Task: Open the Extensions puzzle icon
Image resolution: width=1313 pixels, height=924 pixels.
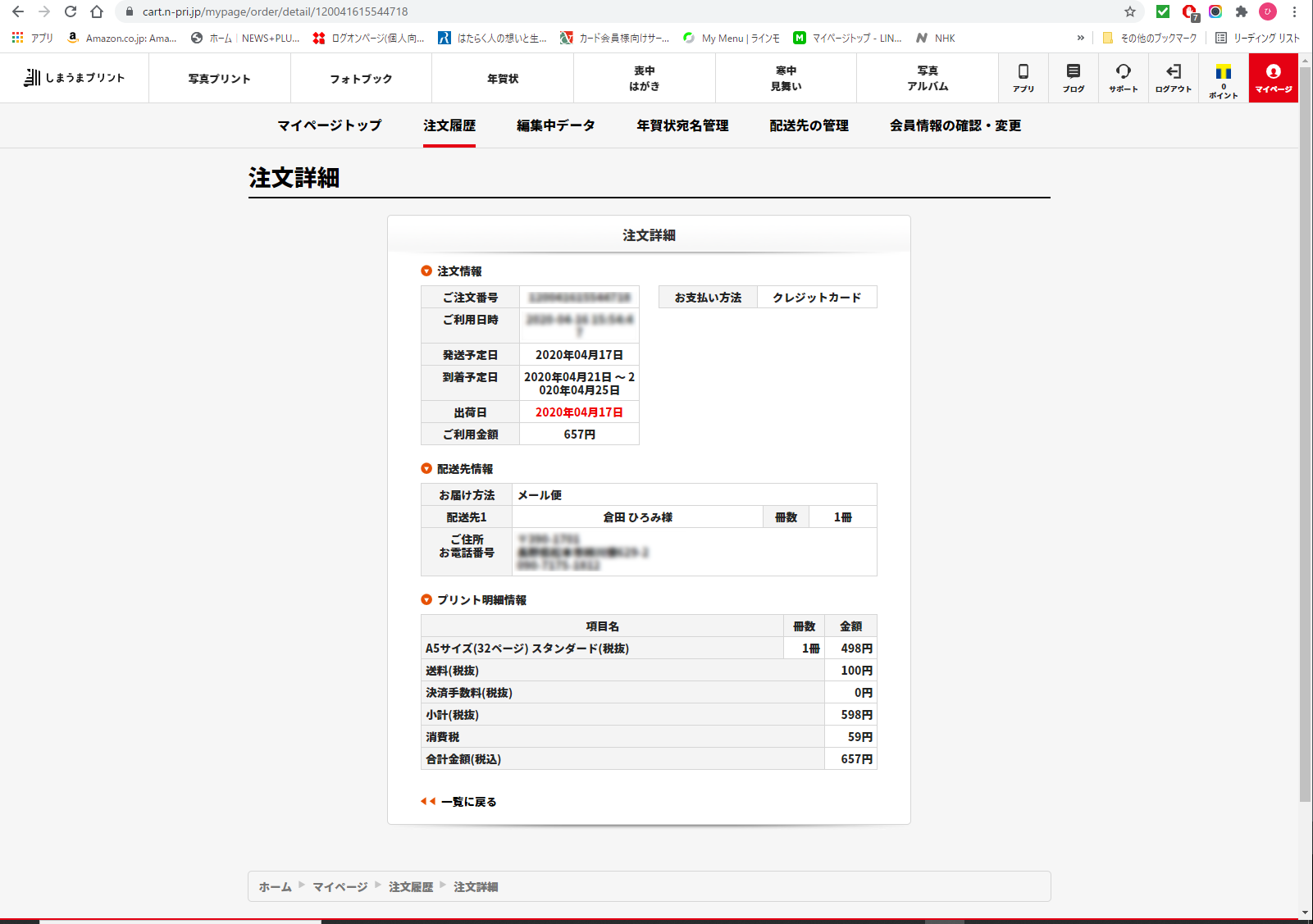Action: (x=1242, y=11)
